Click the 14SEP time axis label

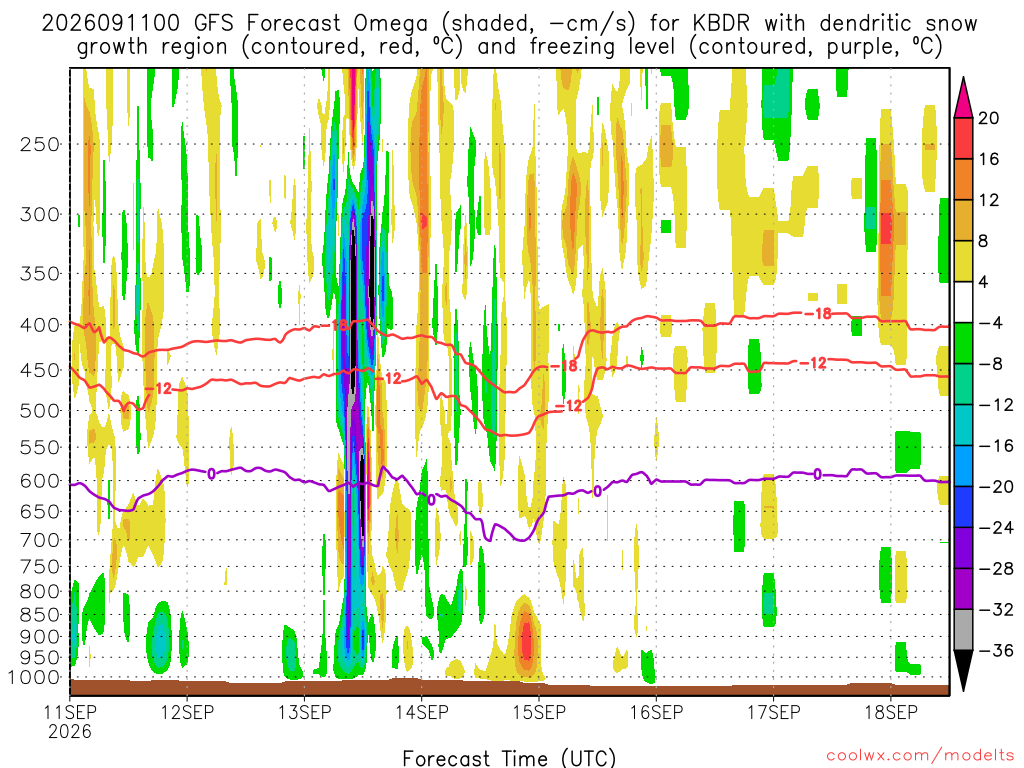tap(422, 712)
